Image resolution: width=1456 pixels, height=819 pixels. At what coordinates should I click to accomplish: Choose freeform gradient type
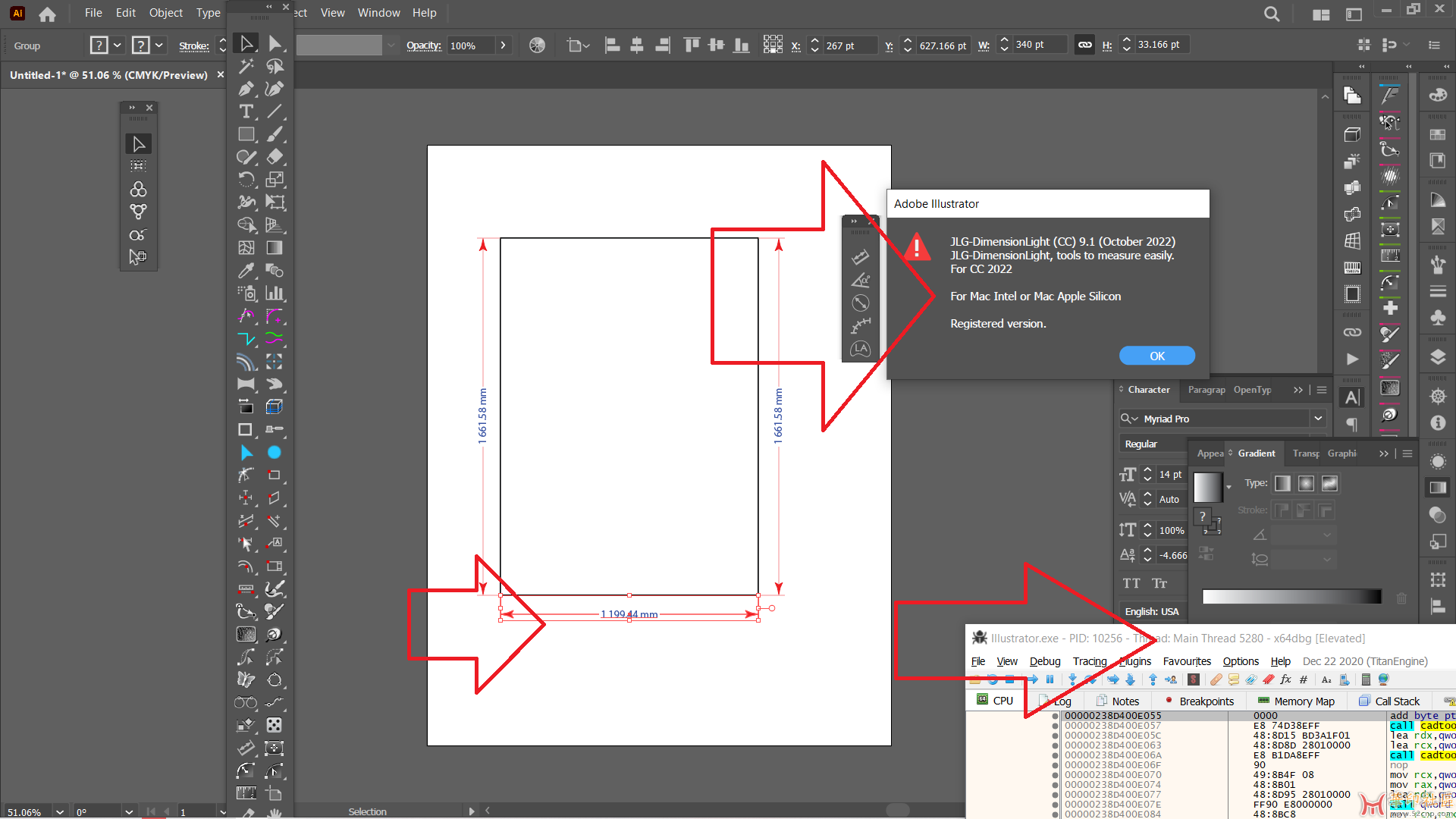(1329, 483)
